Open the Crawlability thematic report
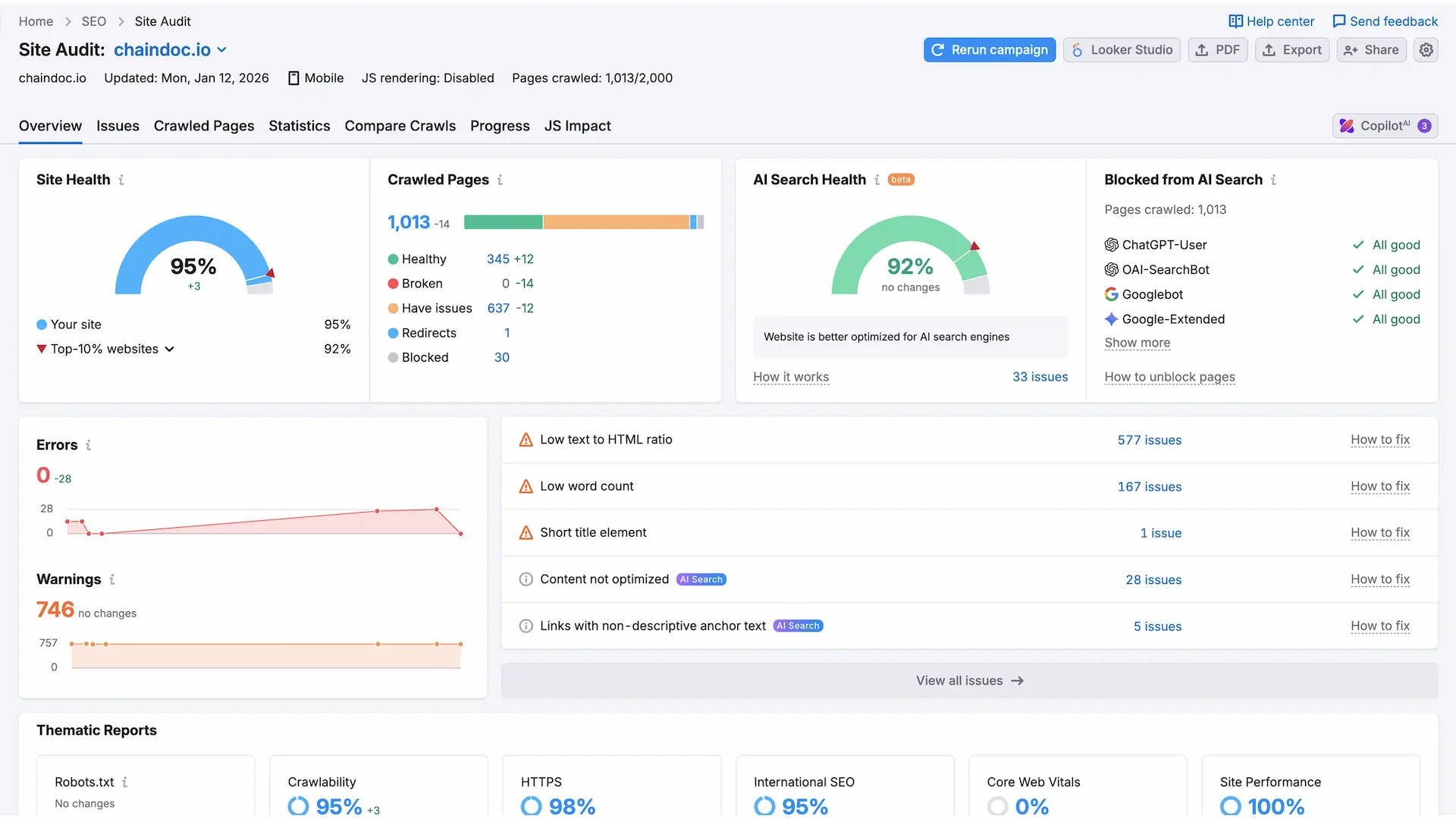The image size is (1456, 819). coord(322,782)
